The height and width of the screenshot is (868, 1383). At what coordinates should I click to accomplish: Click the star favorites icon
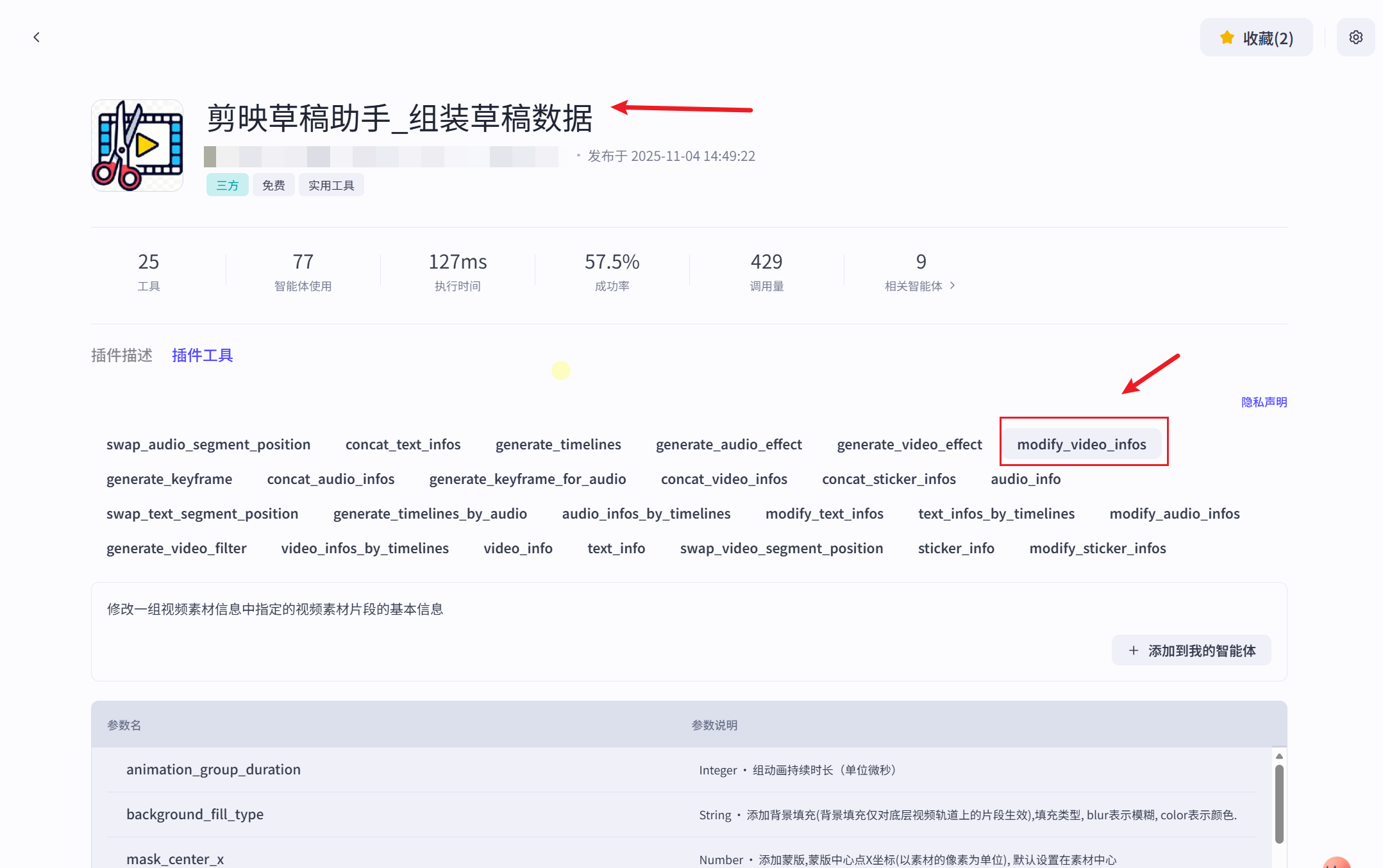1227,38
